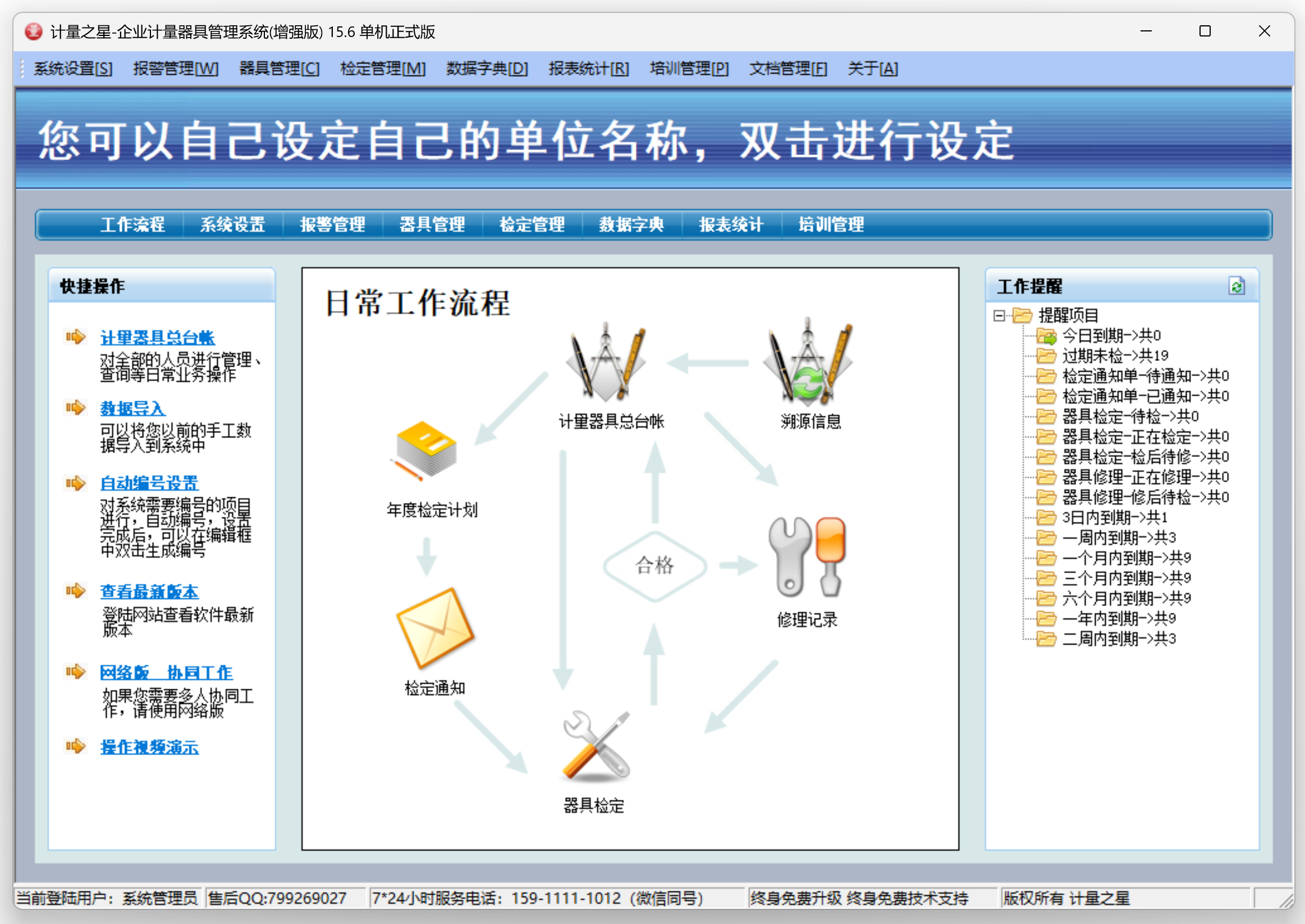Image resolution: width=1305 pixels, height=924 pixels.
Task: Collapse the 提醒项目 tree node
Action: point(999,315)
